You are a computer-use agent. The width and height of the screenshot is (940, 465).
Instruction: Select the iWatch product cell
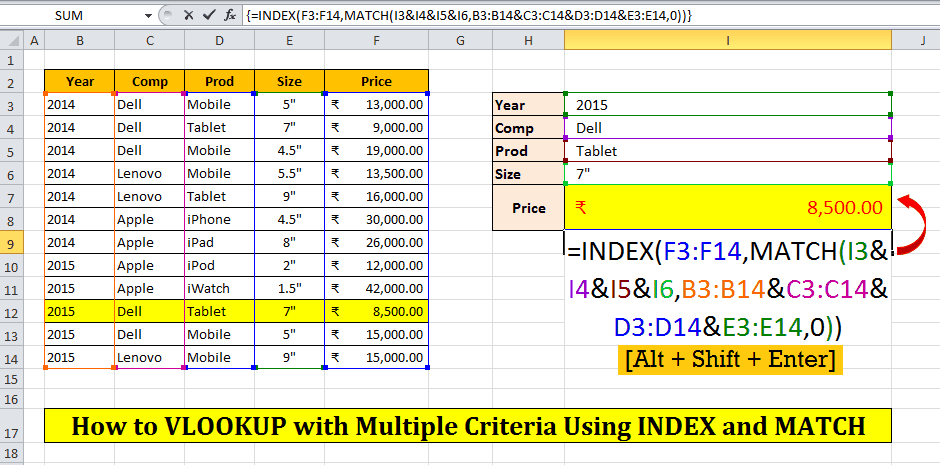tap(219, 288)
